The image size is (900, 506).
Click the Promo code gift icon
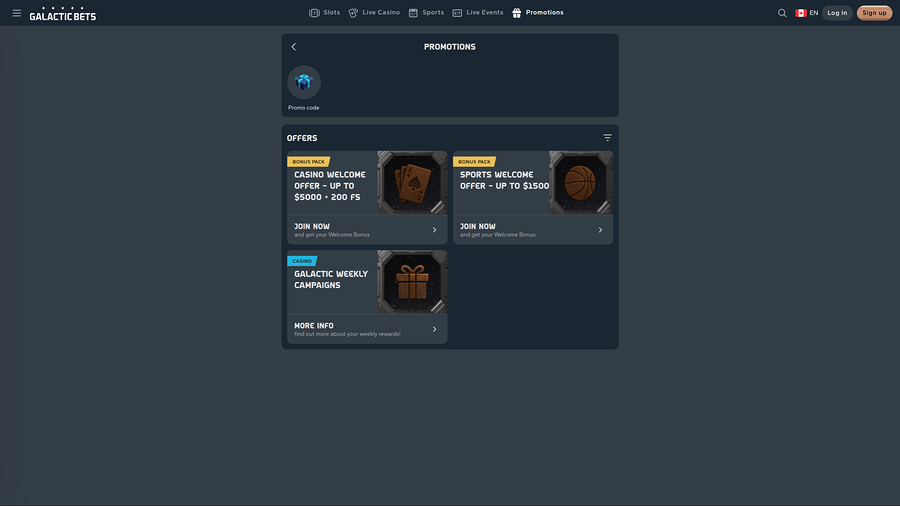point(304,83)
